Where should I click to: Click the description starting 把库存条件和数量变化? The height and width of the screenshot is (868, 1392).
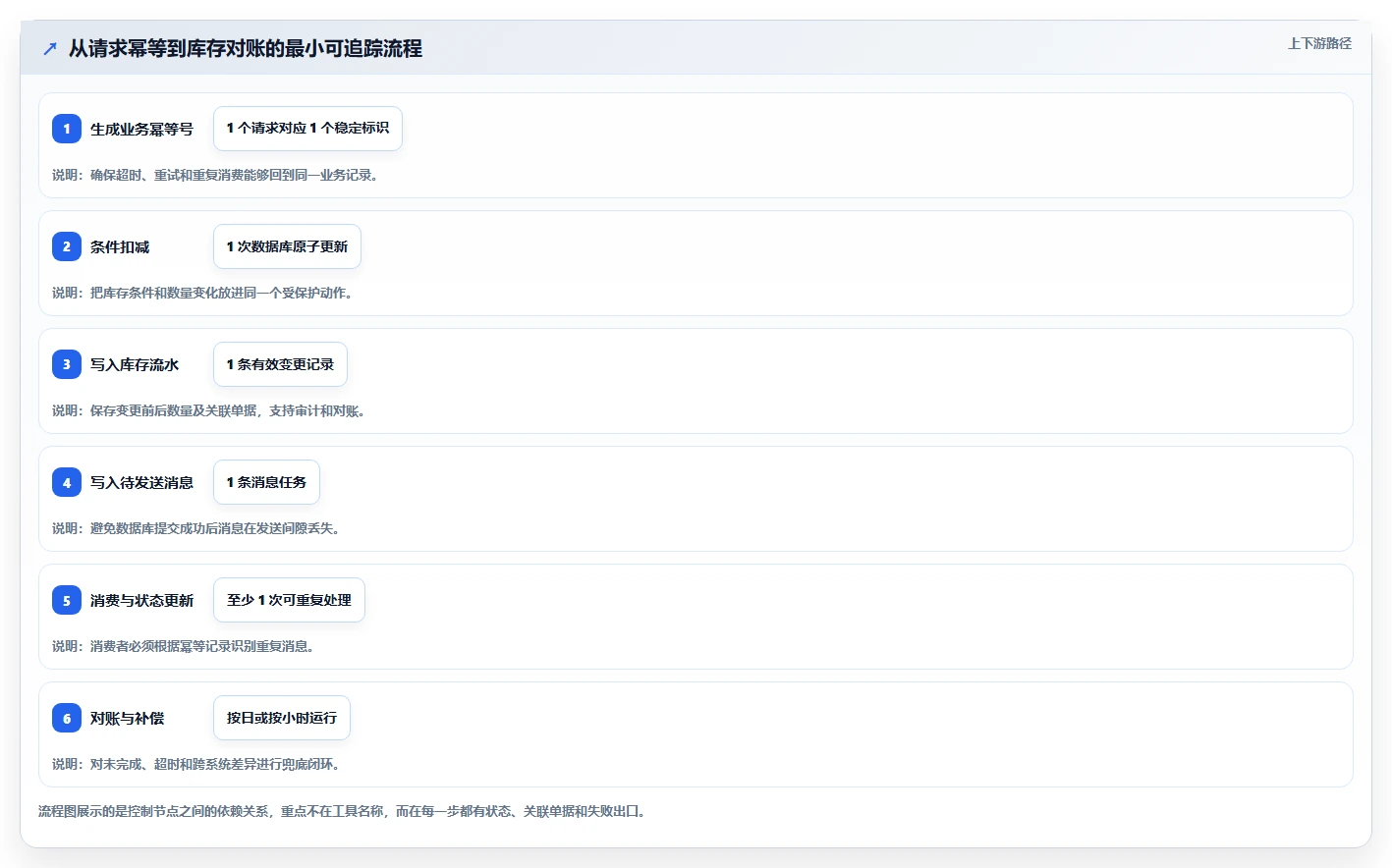(x=202, y=293)
